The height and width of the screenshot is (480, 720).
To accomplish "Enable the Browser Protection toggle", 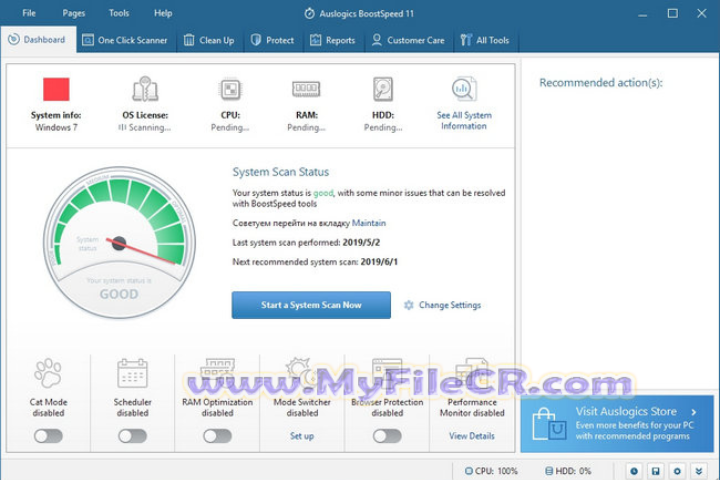I will click(x=387, y=436).
